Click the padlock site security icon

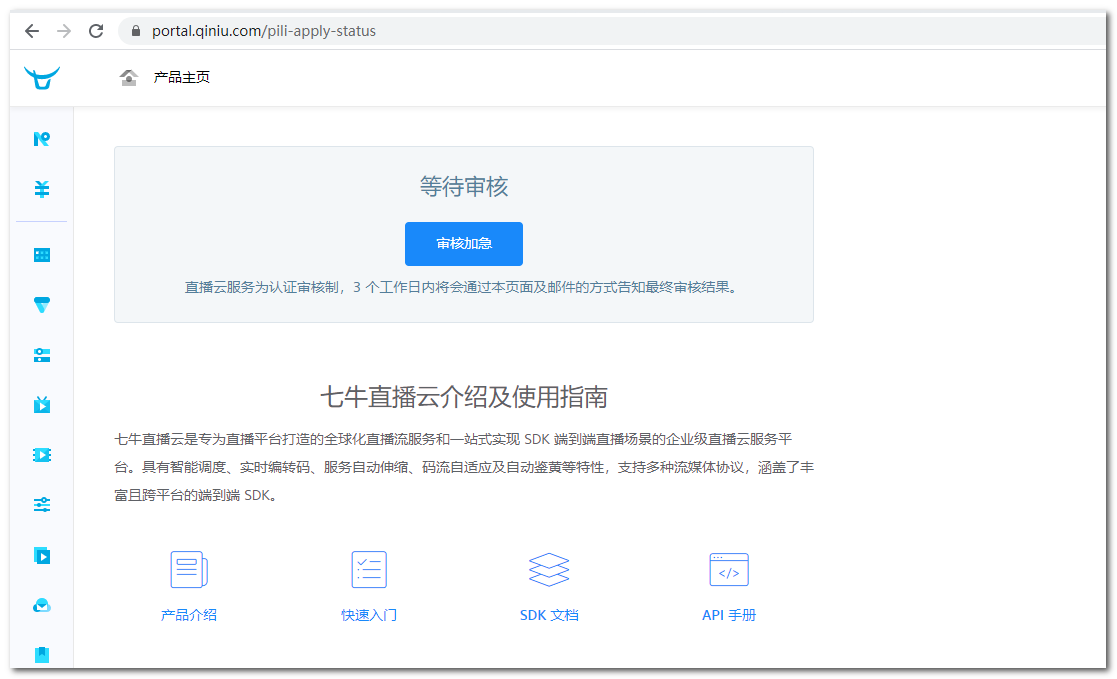point(136,31)
